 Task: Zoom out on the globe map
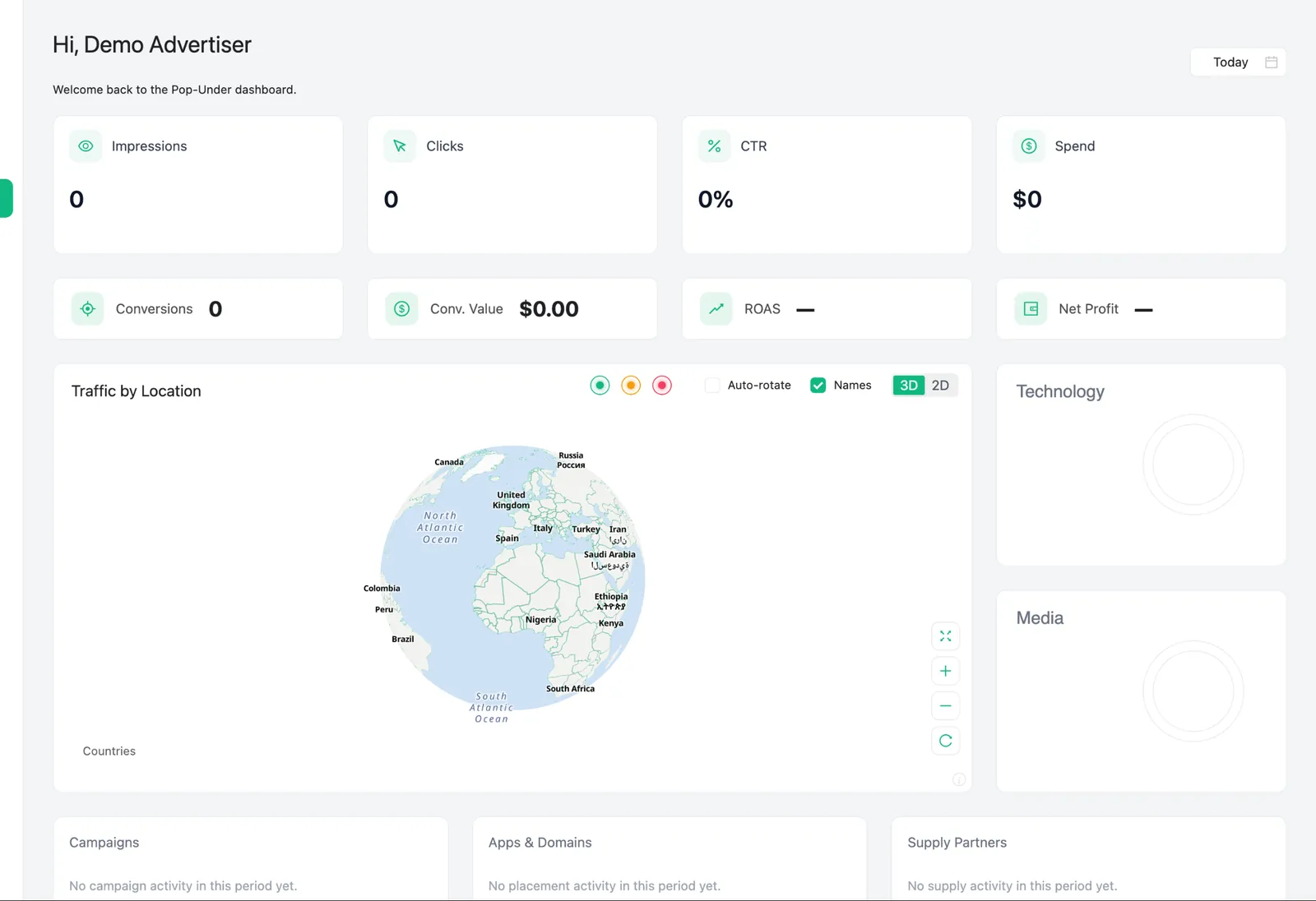(946, 706)
